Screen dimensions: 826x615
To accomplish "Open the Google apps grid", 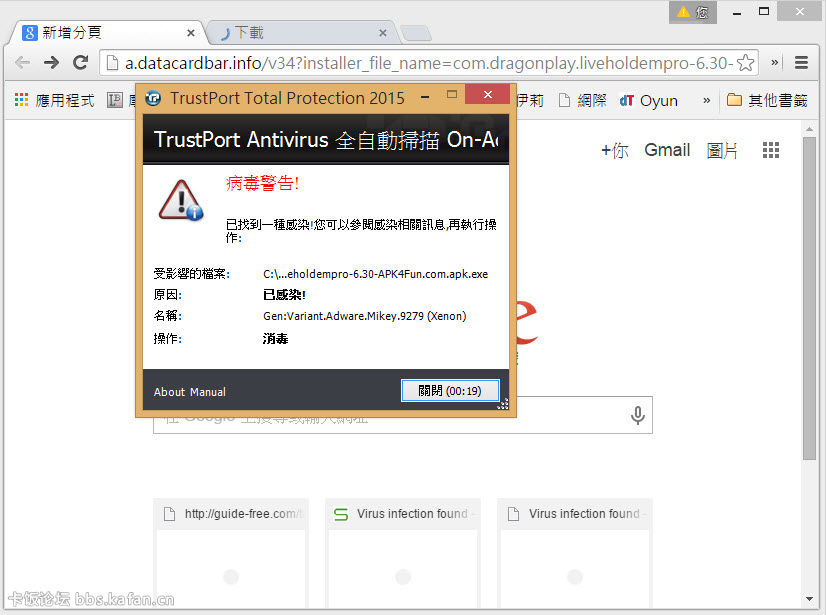I will pyautogui.click(x=770, y=150).
